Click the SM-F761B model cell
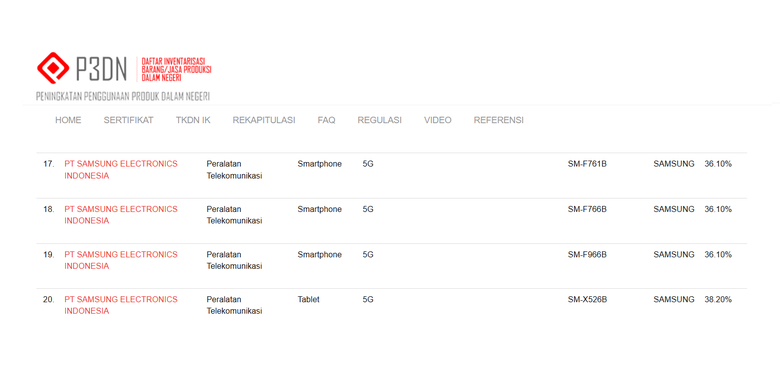Screen dimensions: 780x390 click(587, 164)
